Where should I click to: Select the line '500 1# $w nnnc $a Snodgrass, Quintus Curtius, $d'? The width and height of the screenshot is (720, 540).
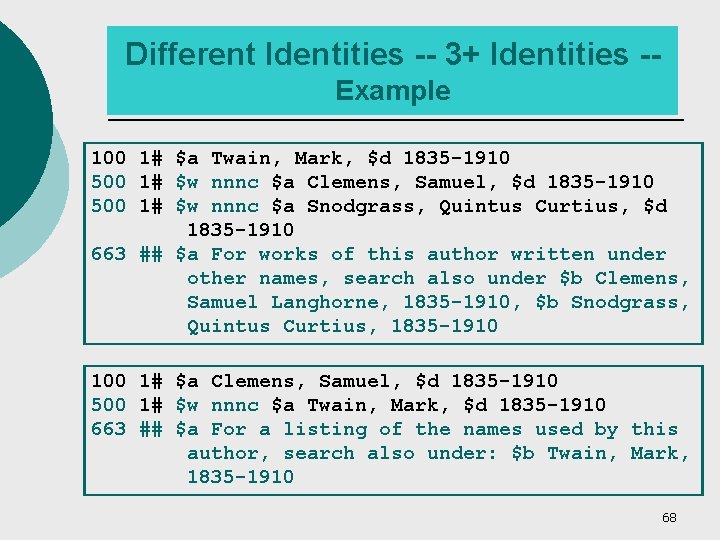(x=379, y=206)
